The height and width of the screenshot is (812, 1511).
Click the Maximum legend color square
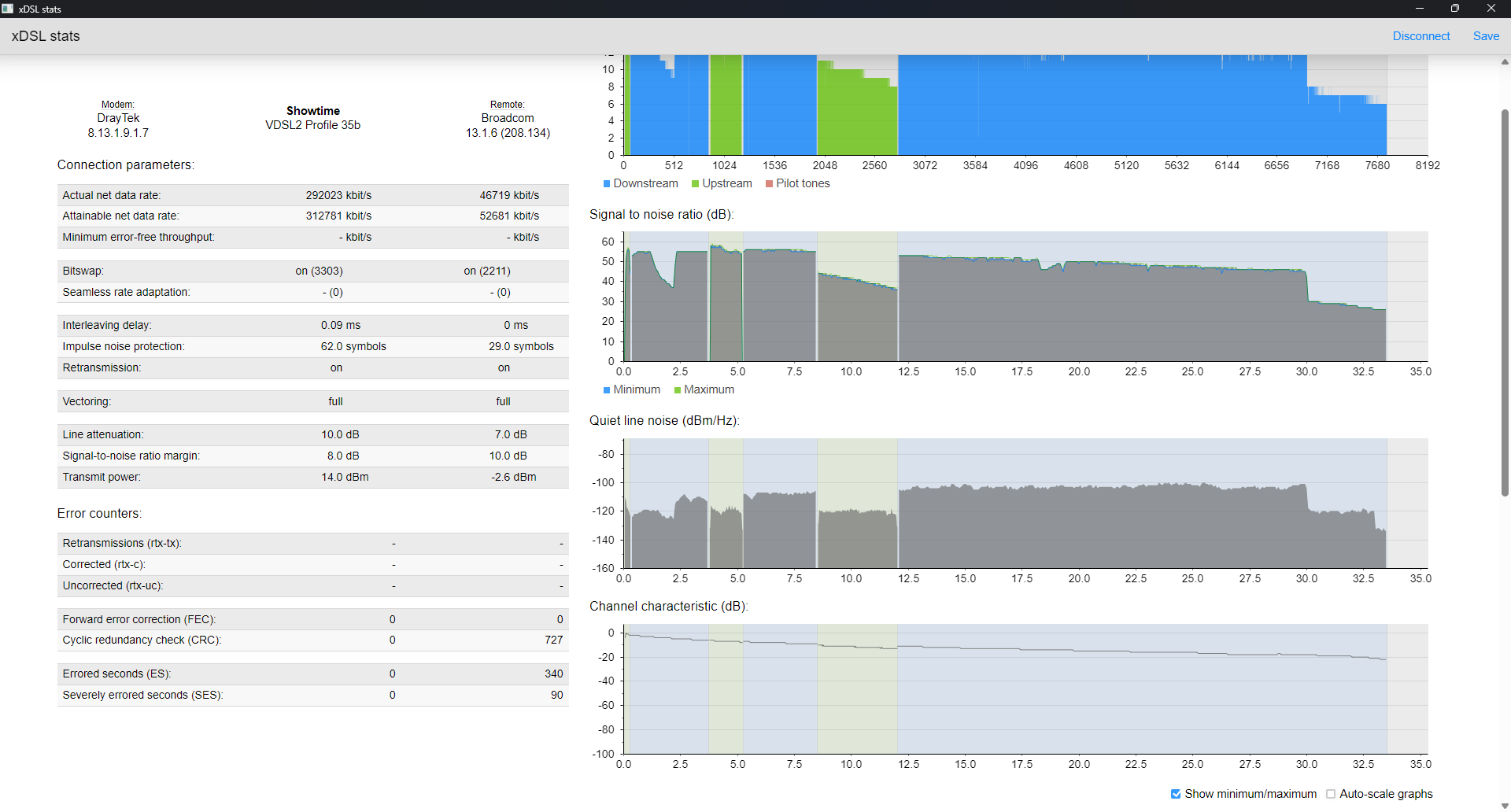tap(678, 390)
